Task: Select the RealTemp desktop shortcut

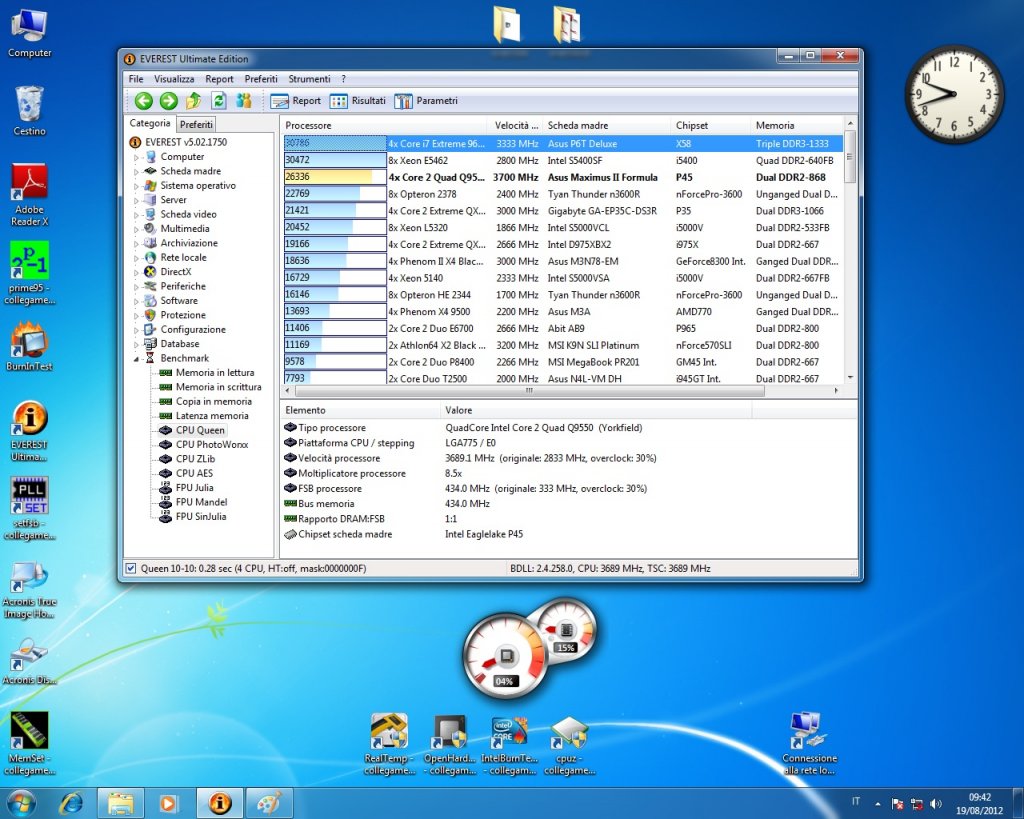Action: click(389, 745)
